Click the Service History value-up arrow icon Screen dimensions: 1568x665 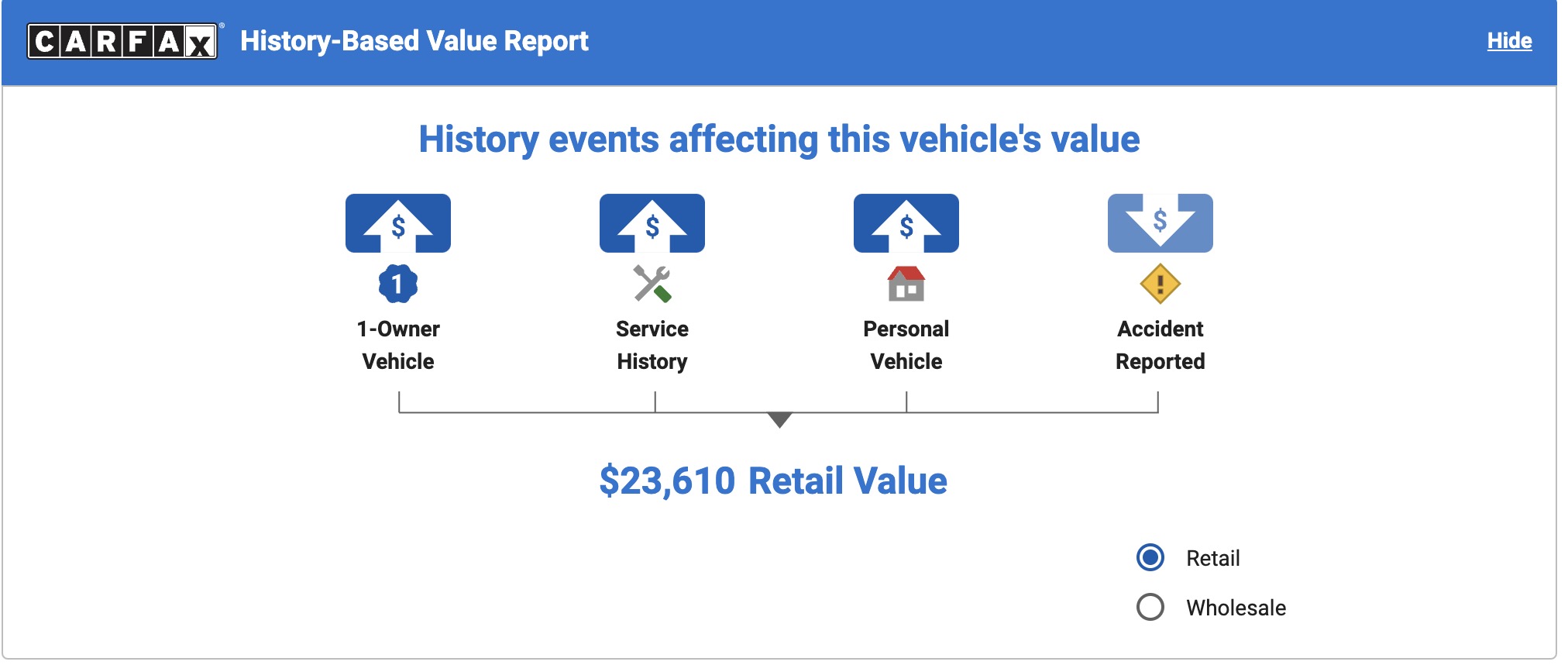point(652,223)
